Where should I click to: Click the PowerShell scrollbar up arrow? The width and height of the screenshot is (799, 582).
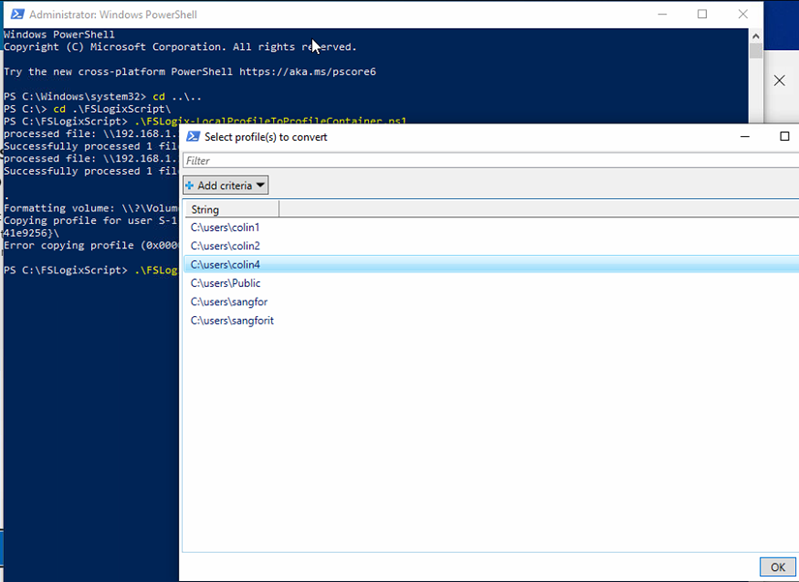pyautogui.click(x=756, y=37)
